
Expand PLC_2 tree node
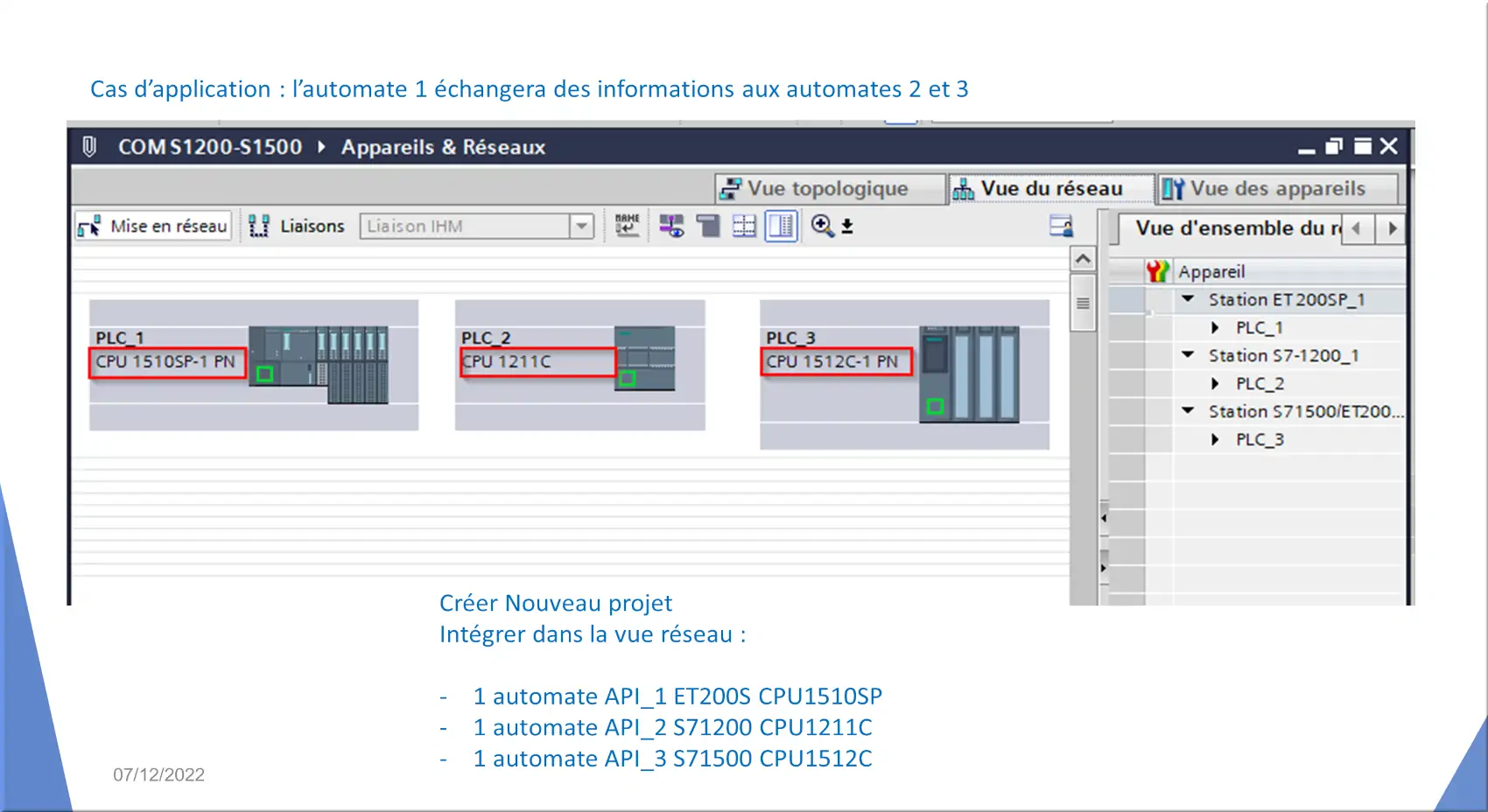tap(1215, 383)
